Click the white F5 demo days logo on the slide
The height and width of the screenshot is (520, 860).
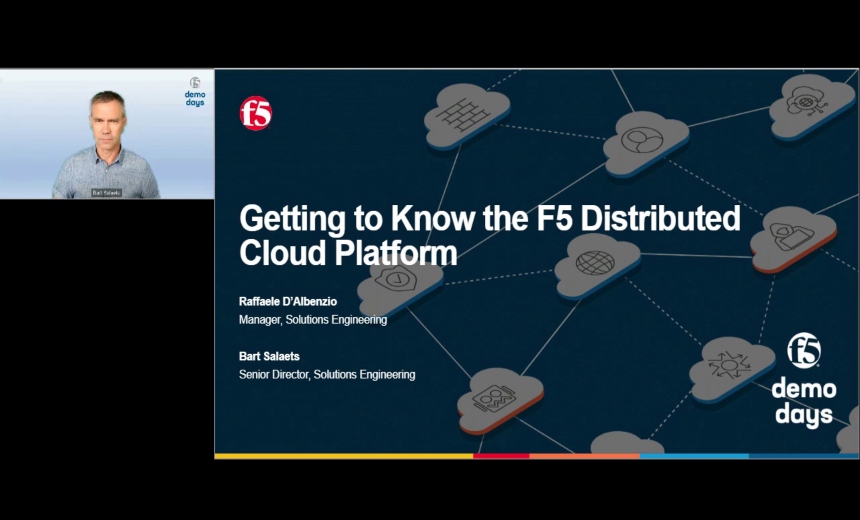point(803,379)
